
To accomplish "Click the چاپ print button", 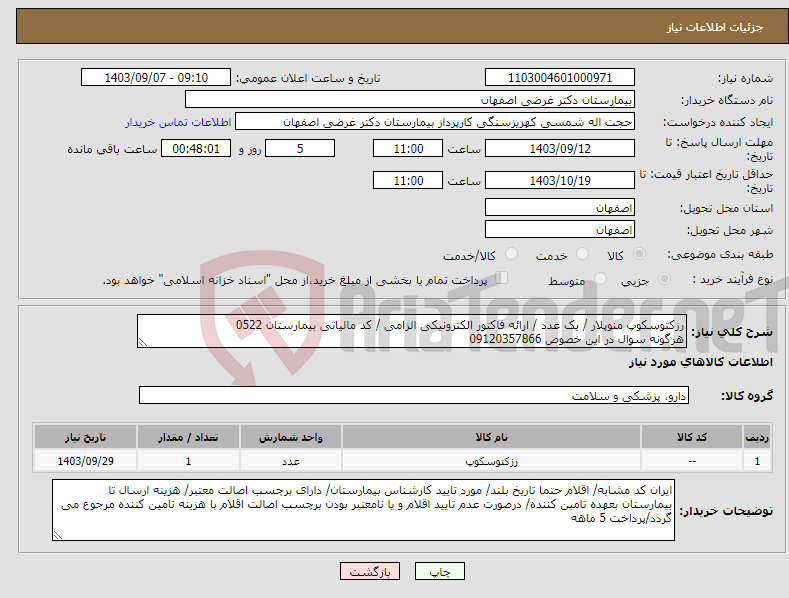I will coord(440,571).
